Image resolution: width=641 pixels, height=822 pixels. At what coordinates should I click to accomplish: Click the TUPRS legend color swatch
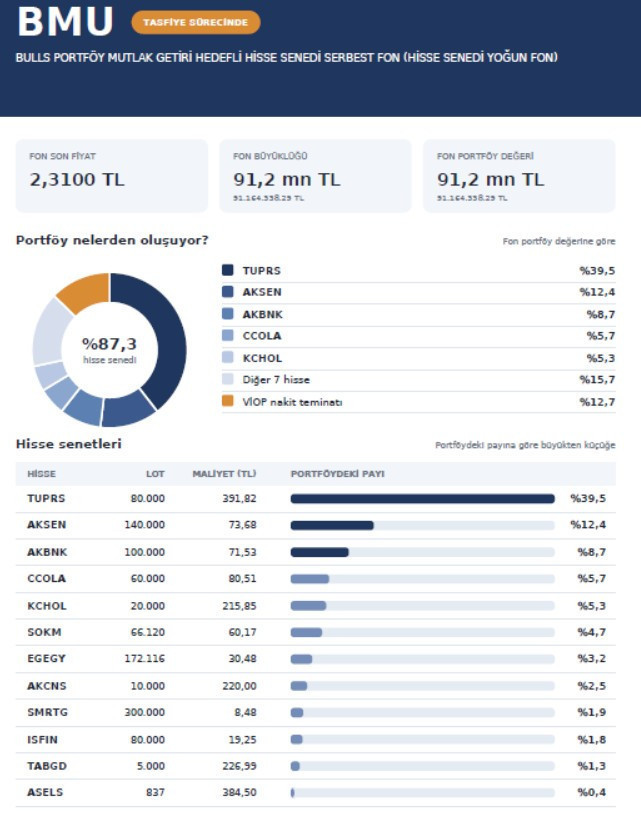click(x=227, y=270)
